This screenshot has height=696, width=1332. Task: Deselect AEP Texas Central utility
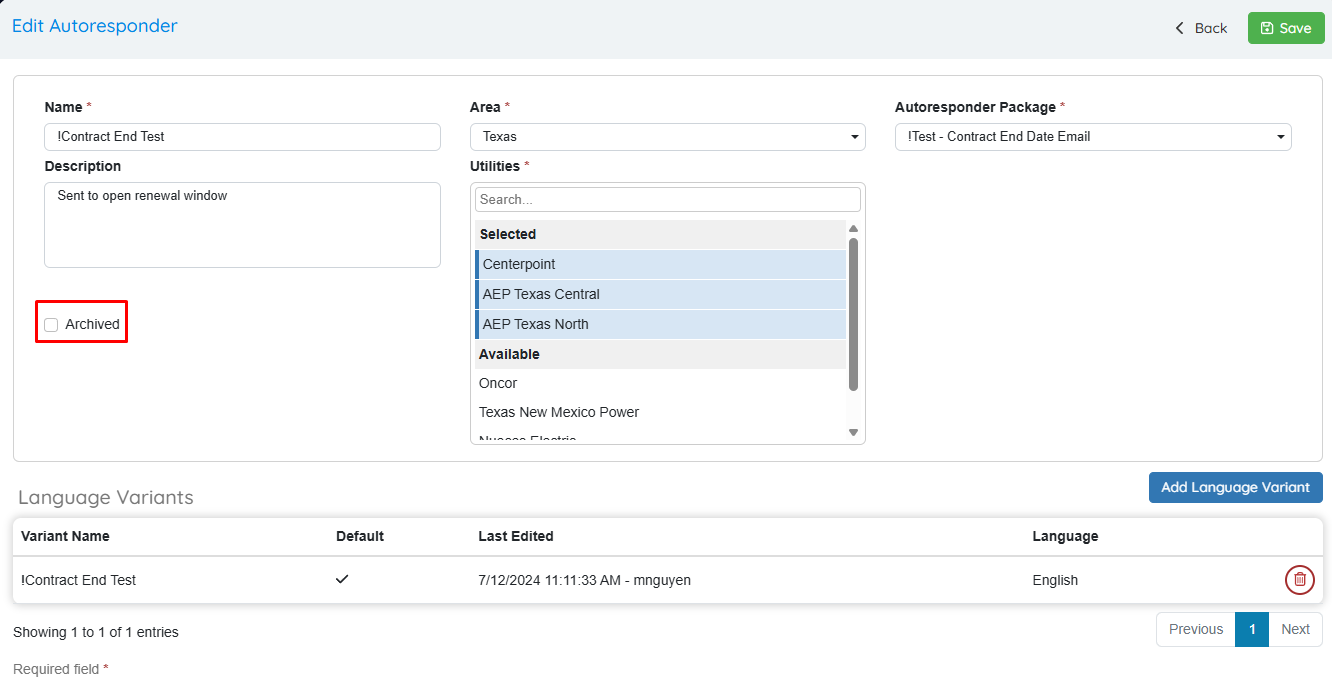[x=660, y=294]
